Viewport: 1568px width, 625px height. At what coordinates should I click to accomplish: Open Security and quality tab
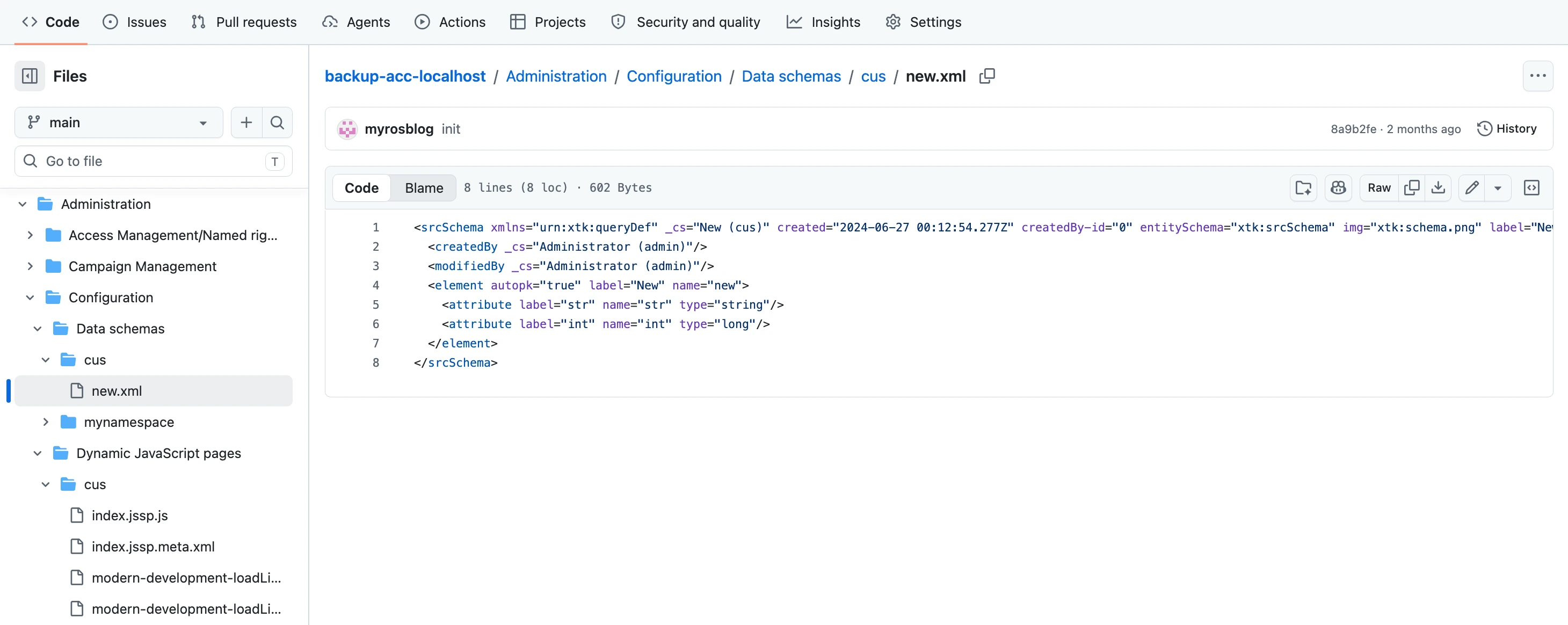pos(685,22)
